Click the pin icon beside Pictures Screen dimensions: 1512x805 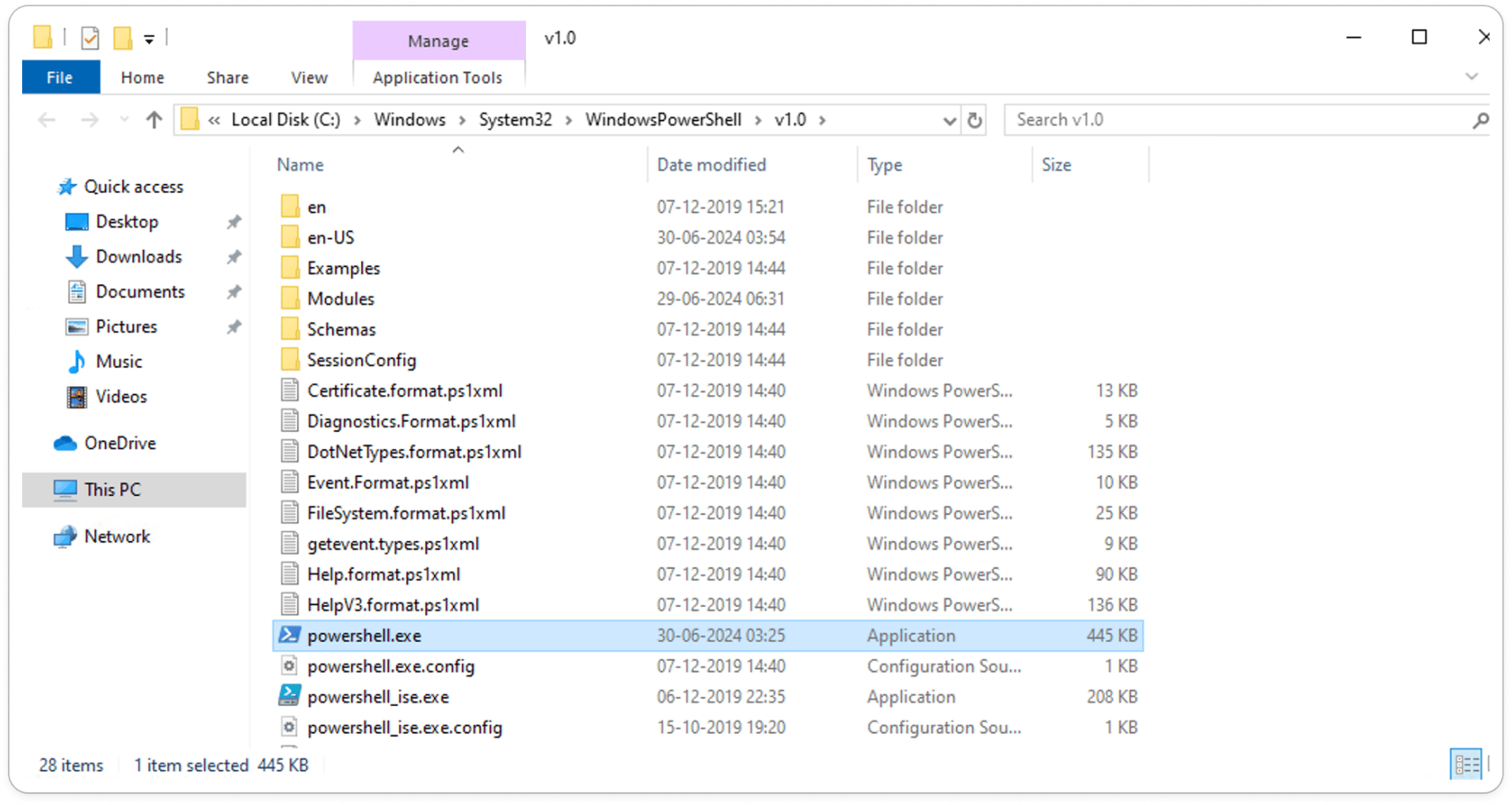point(234,326)
